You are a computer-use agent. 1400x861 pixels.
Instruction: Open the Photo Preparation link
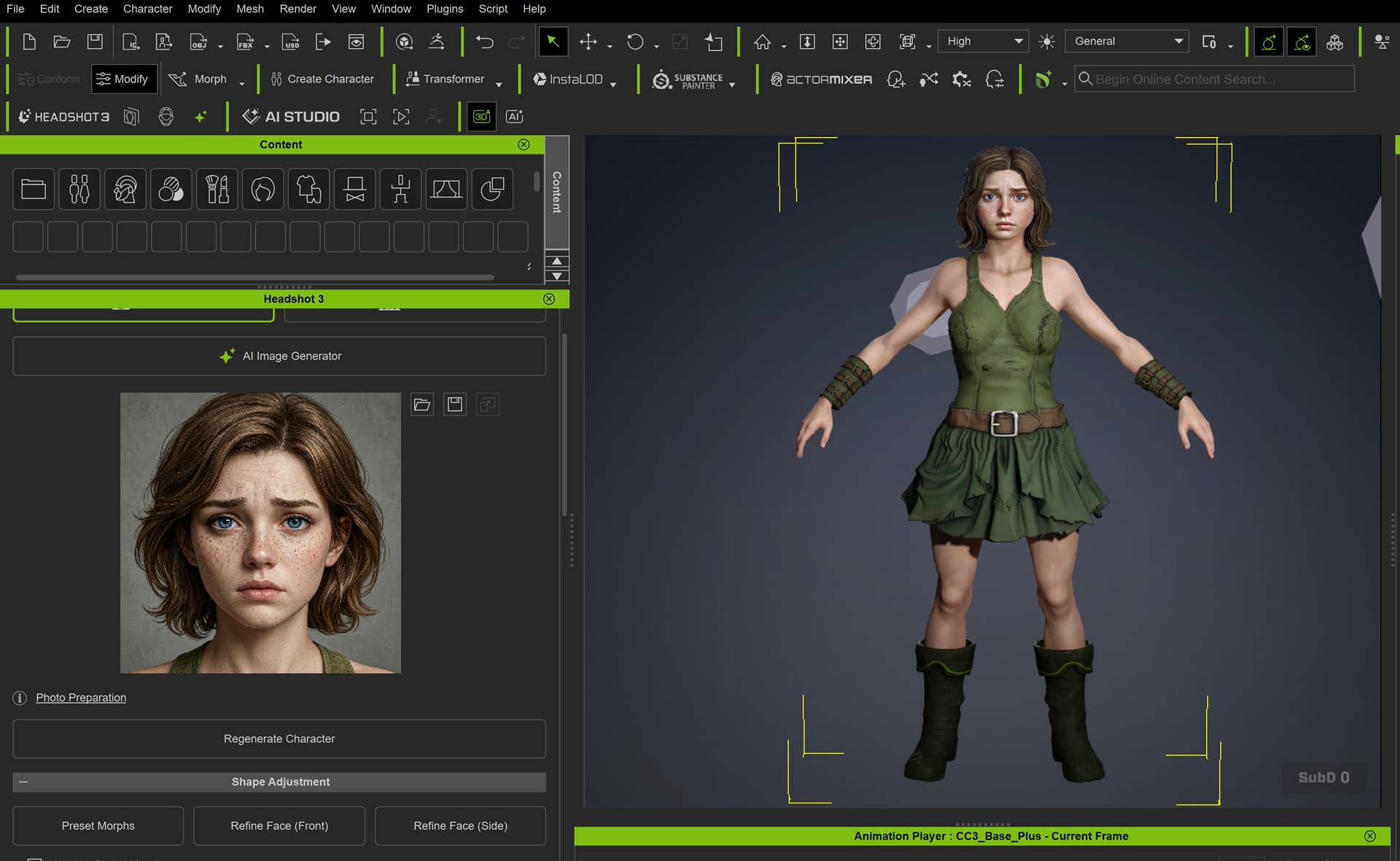point(81,698)
